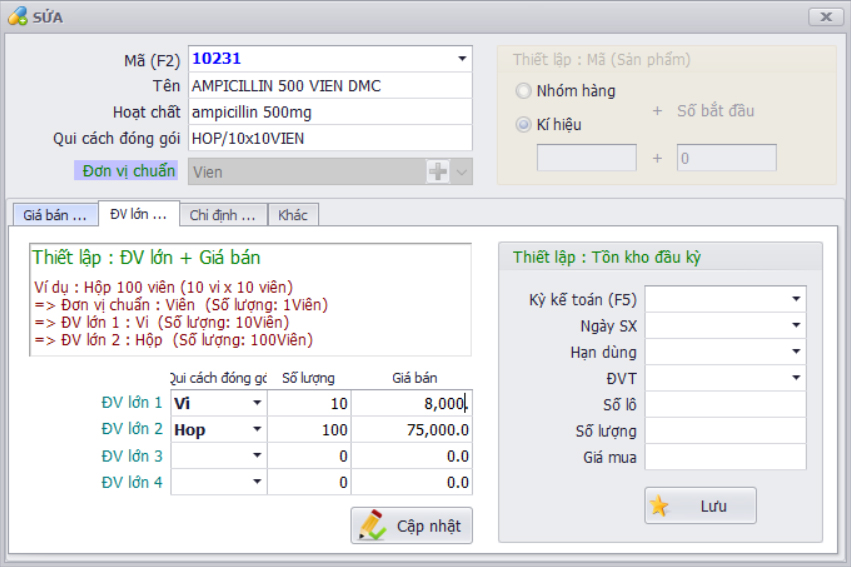This screenshot has width=851, height=567.
Task: Open the Hạn dùng date dropdown
Action: click(x=796, y=352)
